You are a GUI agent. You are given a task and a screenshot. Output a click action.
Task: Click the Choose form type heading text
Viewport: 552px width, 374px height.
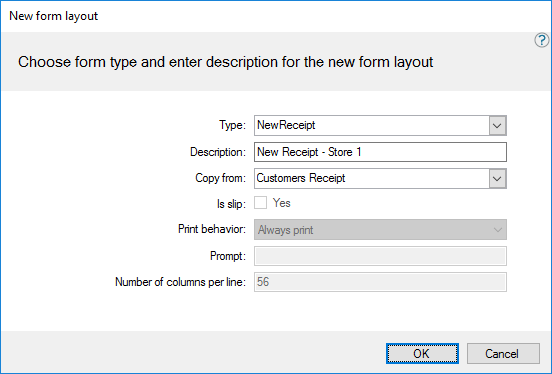(225, 62)
